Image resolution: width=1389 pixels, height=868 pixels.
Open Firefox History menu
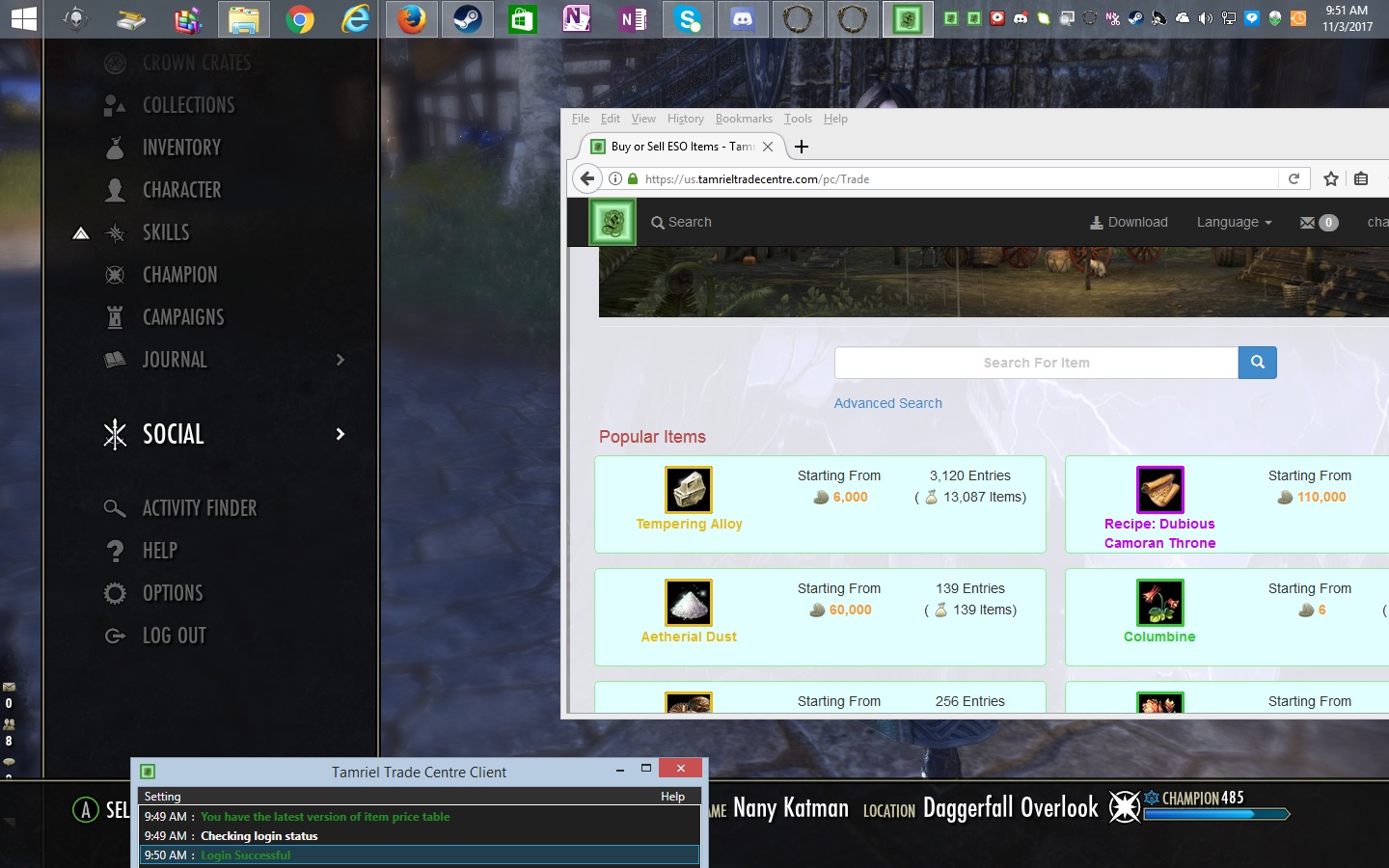coord(686,119)
